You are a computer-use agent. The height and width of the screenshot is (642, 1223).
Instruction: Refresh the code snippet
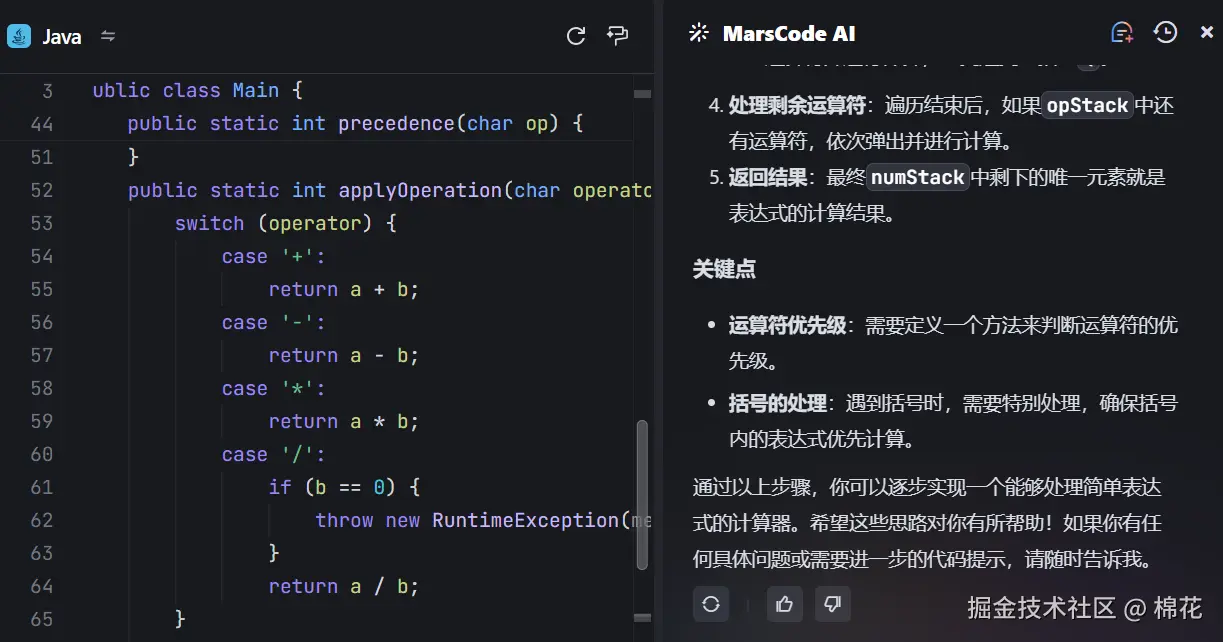point(576,35)
